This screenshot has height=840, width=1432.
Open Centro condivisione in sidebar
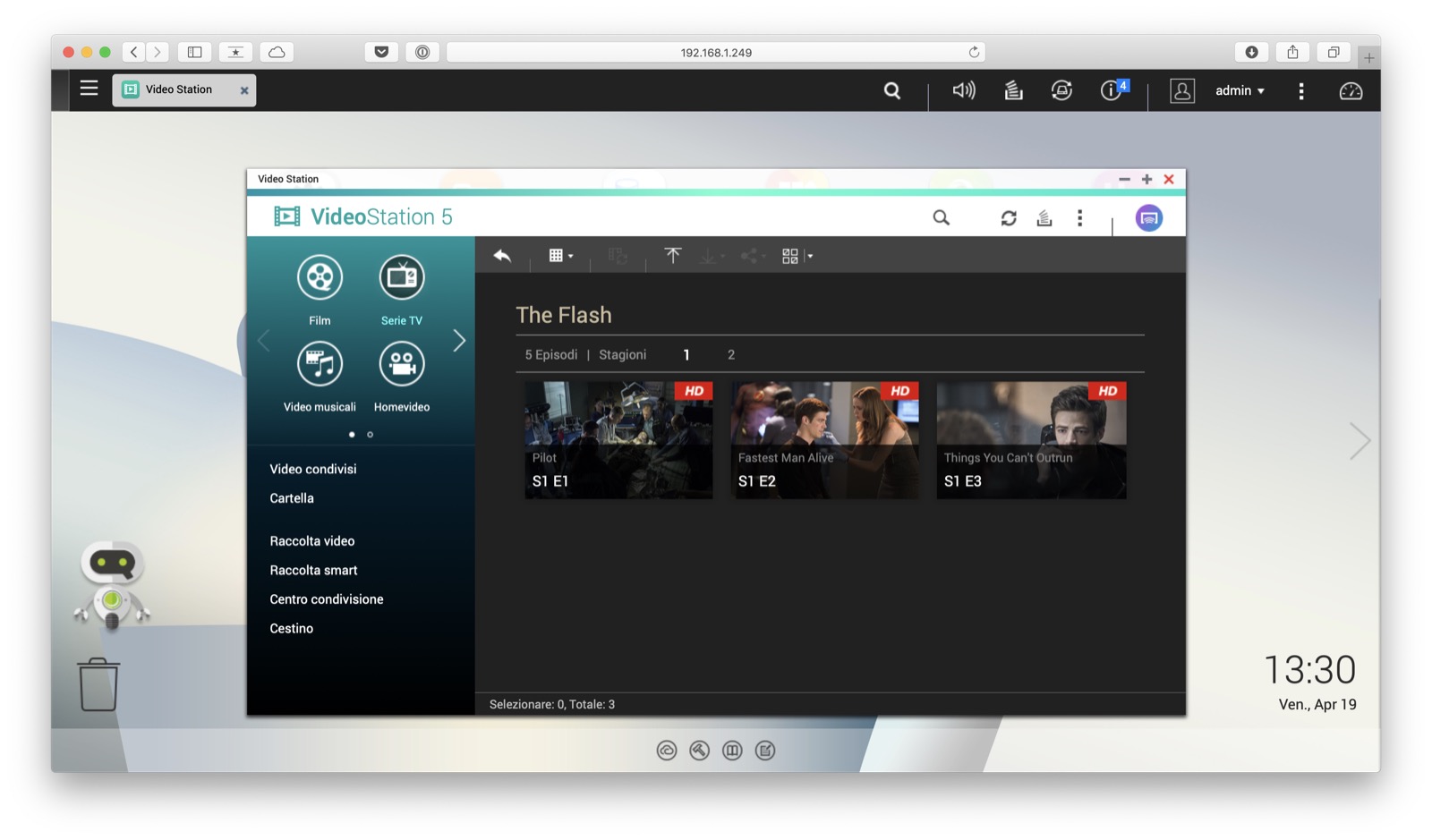tap(327, 599)
